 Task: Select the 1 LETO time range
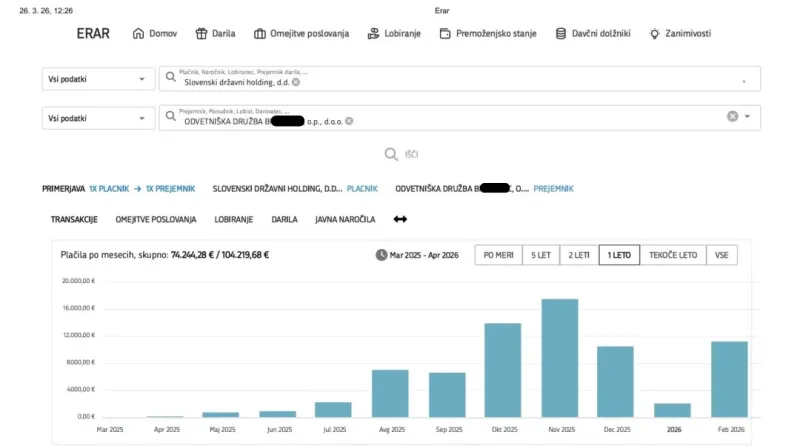click(x=619, y=255)
